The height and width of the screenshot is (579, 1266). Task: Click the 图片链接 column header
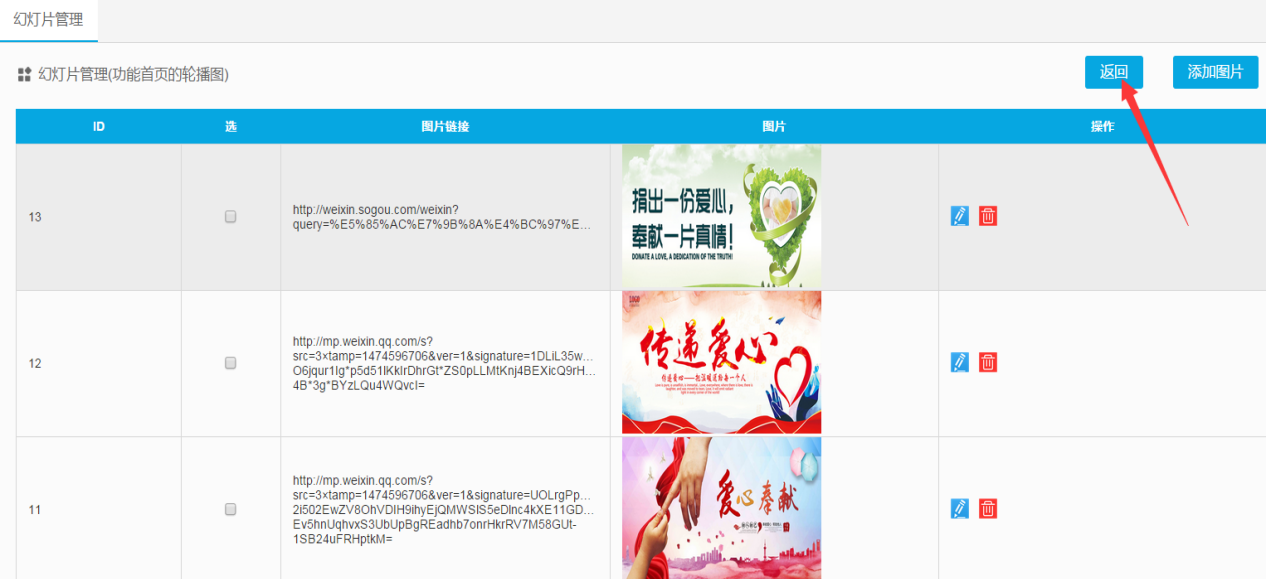(445, 127)
